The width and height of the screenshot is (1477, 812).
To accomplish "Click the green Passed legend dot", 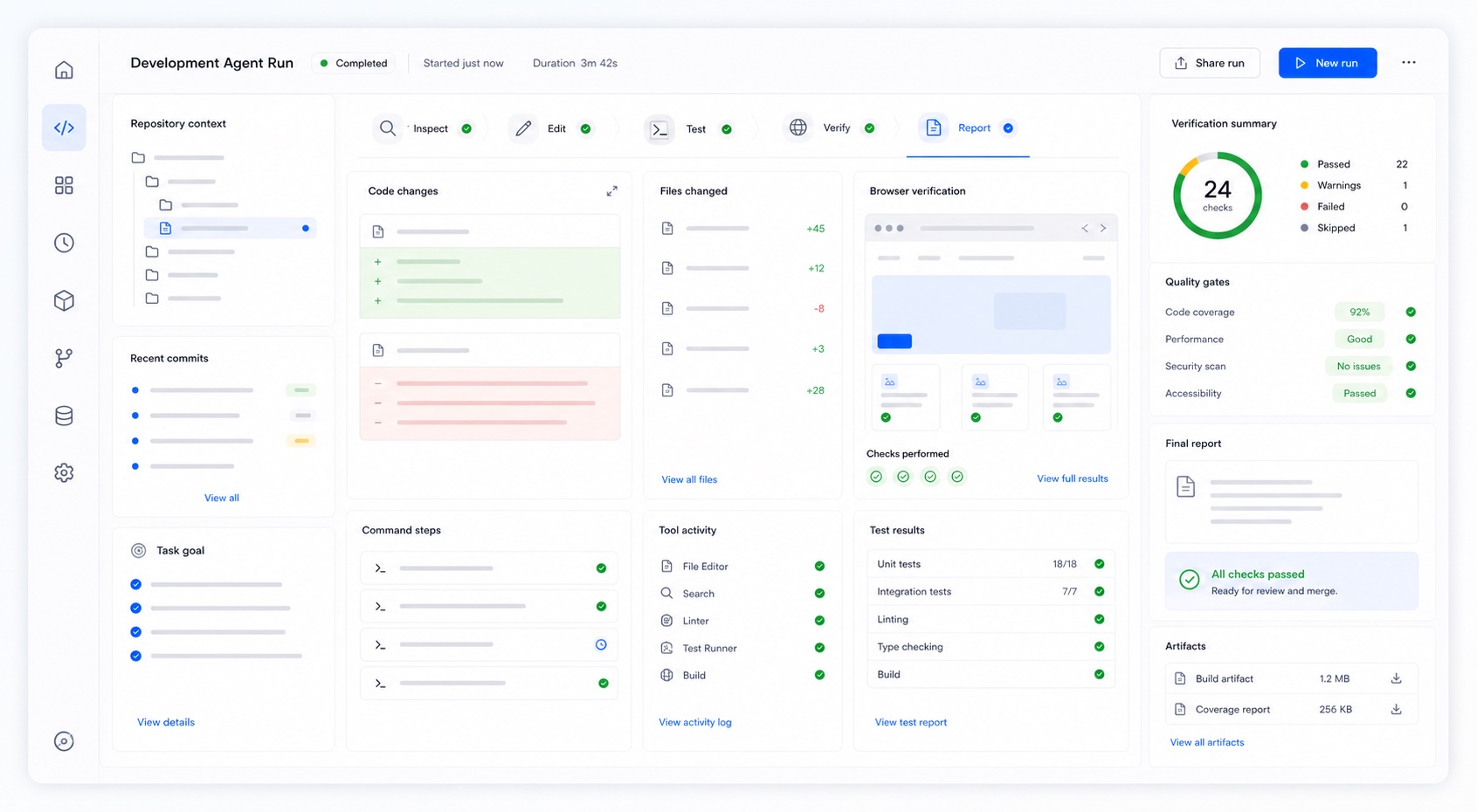I will tap(1304, 164).
